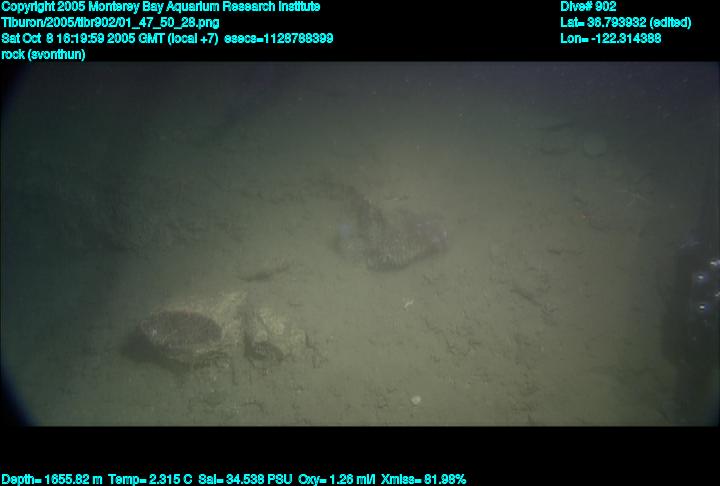Click the Xmiss= 81.98% value
This screenshot has width=720, height=486.
tap(423, 480)
